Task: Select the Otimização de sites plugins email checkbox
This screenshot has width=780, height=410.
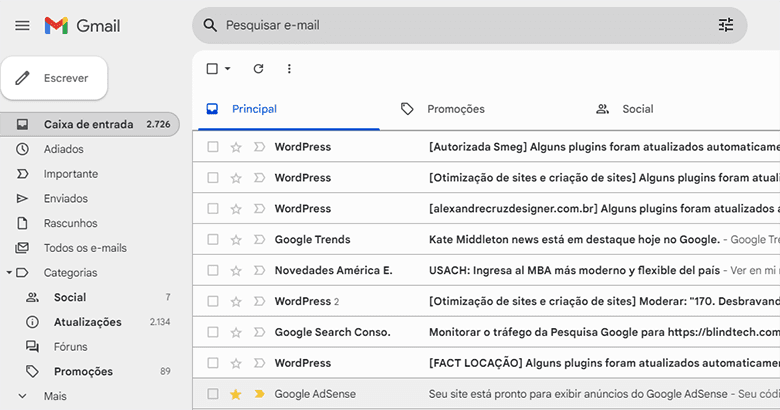Action: coord(213,178)
